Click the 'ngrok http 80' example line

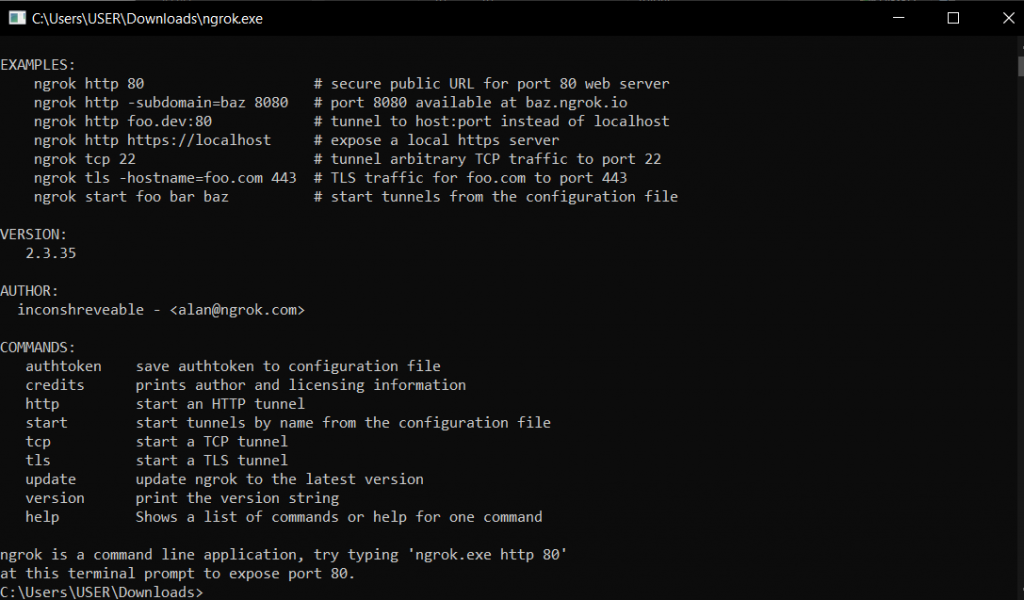click(x=89, y=84)
